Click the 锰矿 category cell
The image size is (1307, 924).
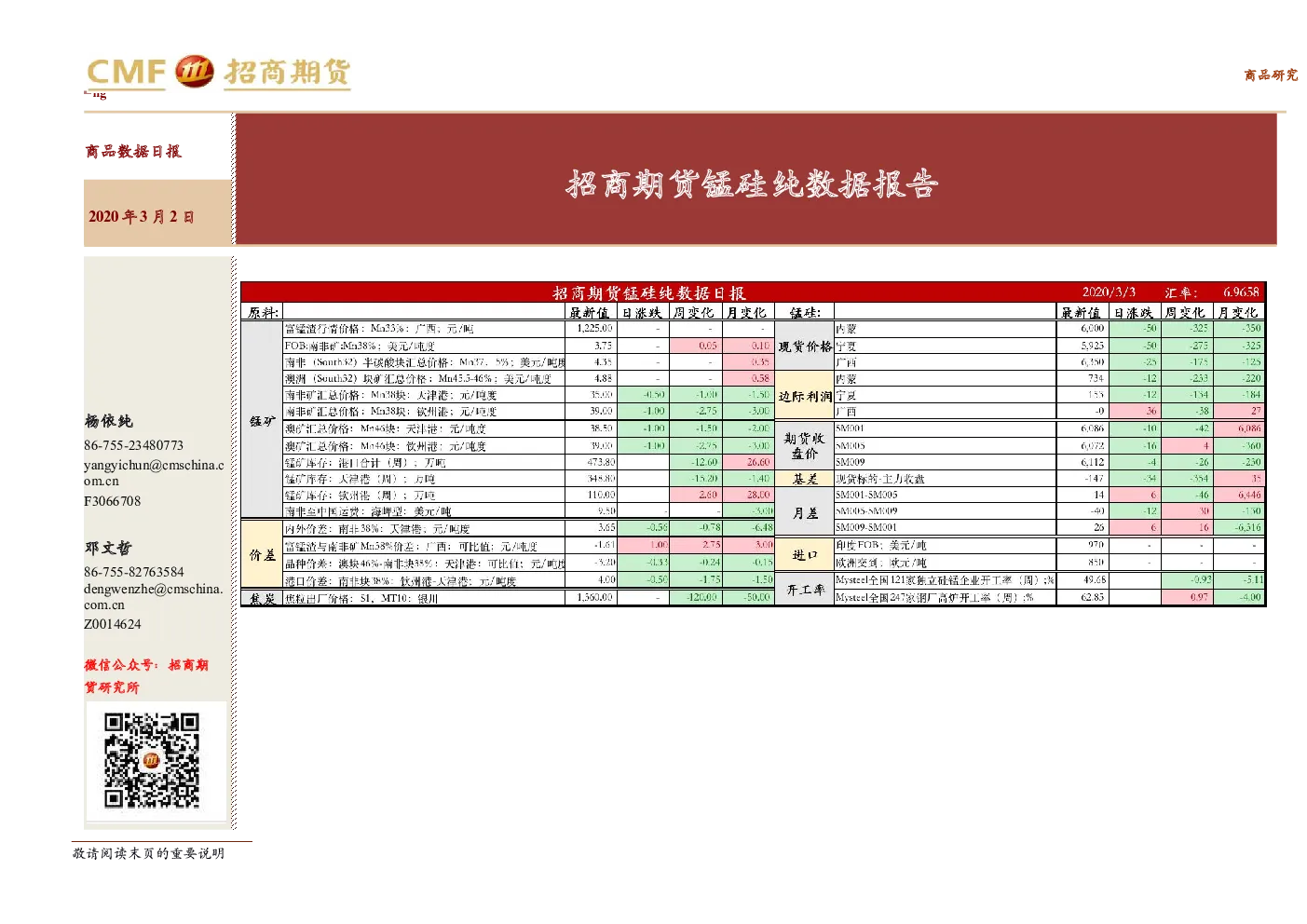[x=263, y=421]
